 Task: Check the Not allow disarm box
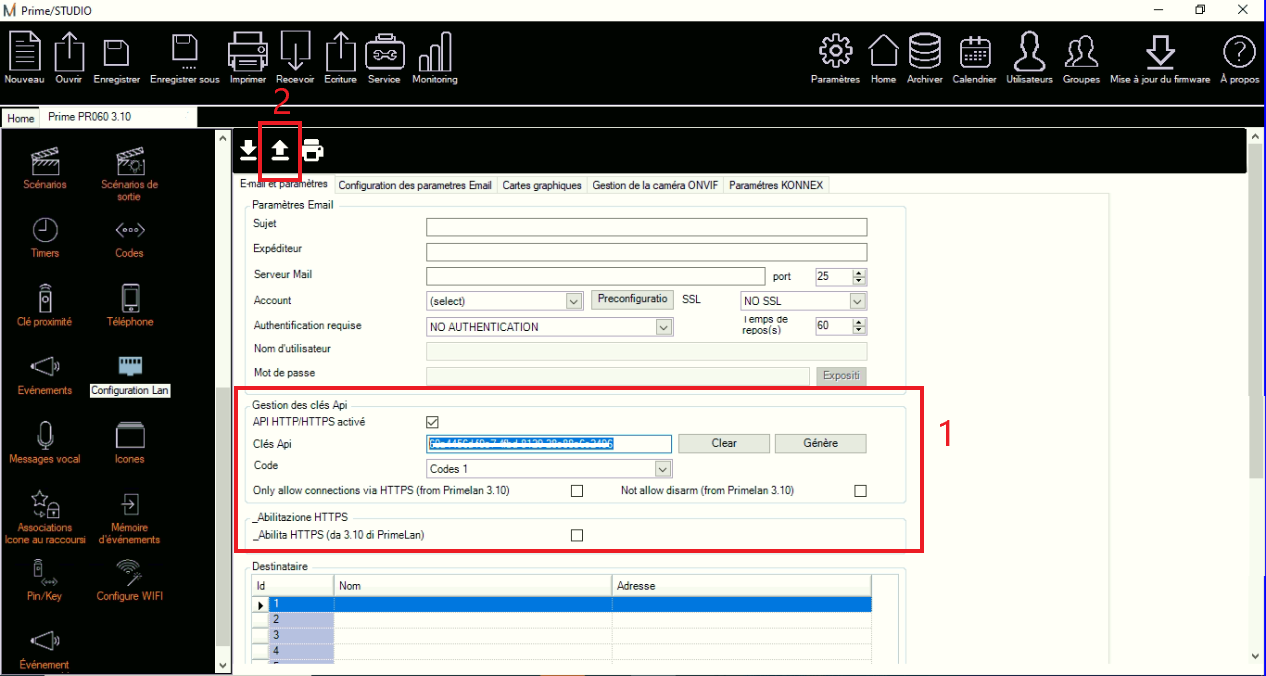tap(860, 491)
